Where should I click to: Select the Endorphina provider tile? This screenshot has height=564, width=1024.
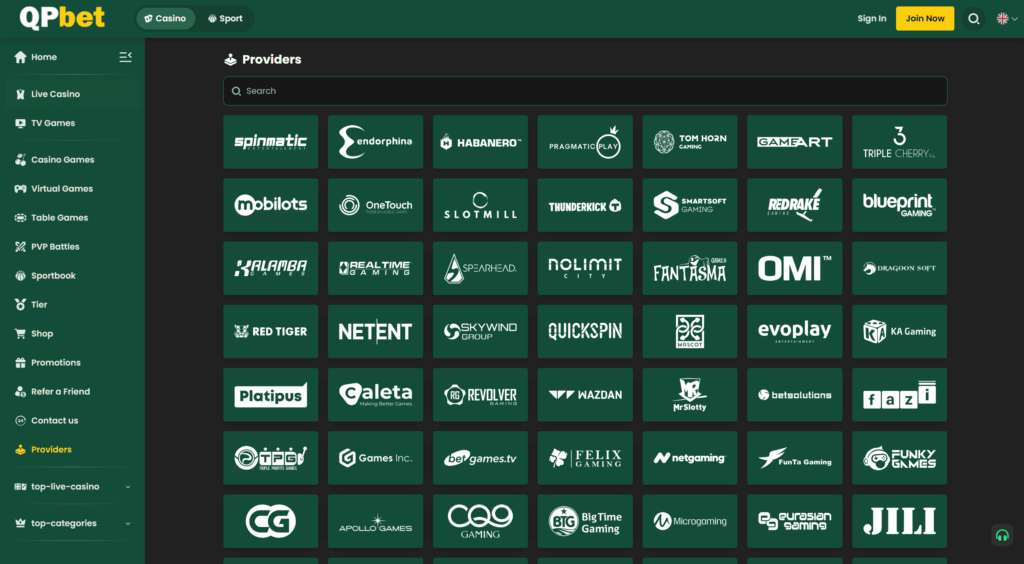376,142
